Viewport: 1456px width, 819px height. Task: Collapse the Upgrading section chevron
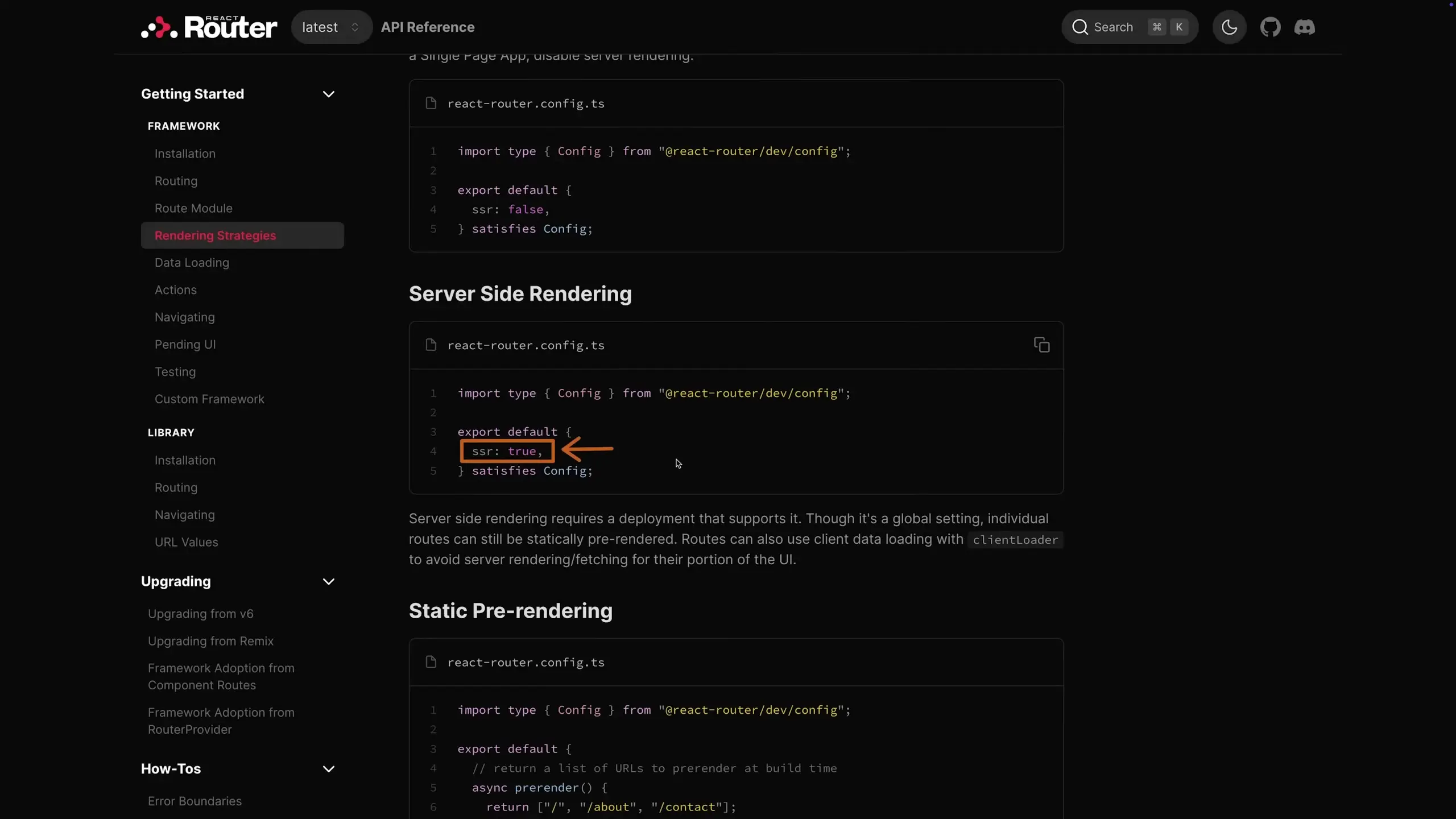tap(328, 581)
